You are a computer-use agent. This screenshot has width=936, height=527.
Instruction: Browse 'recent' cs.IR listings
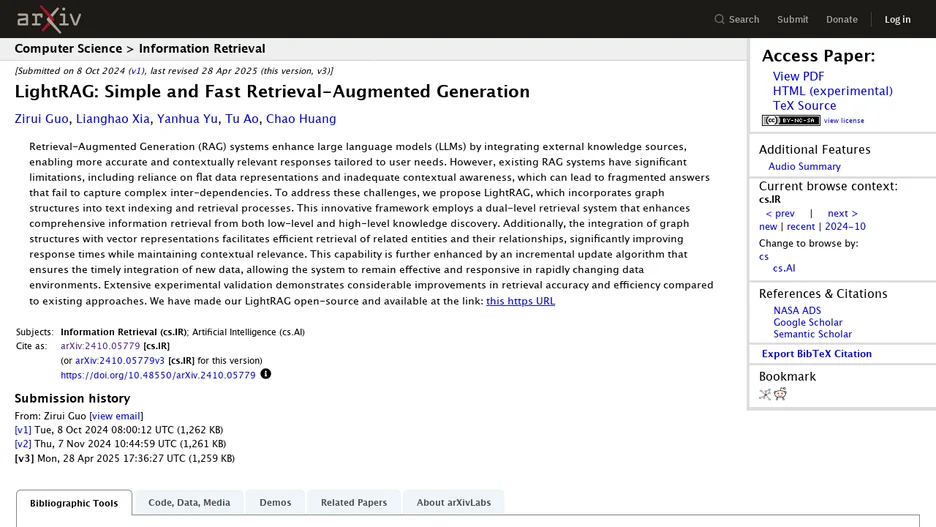pyautogui.click(x=800, y=227)
